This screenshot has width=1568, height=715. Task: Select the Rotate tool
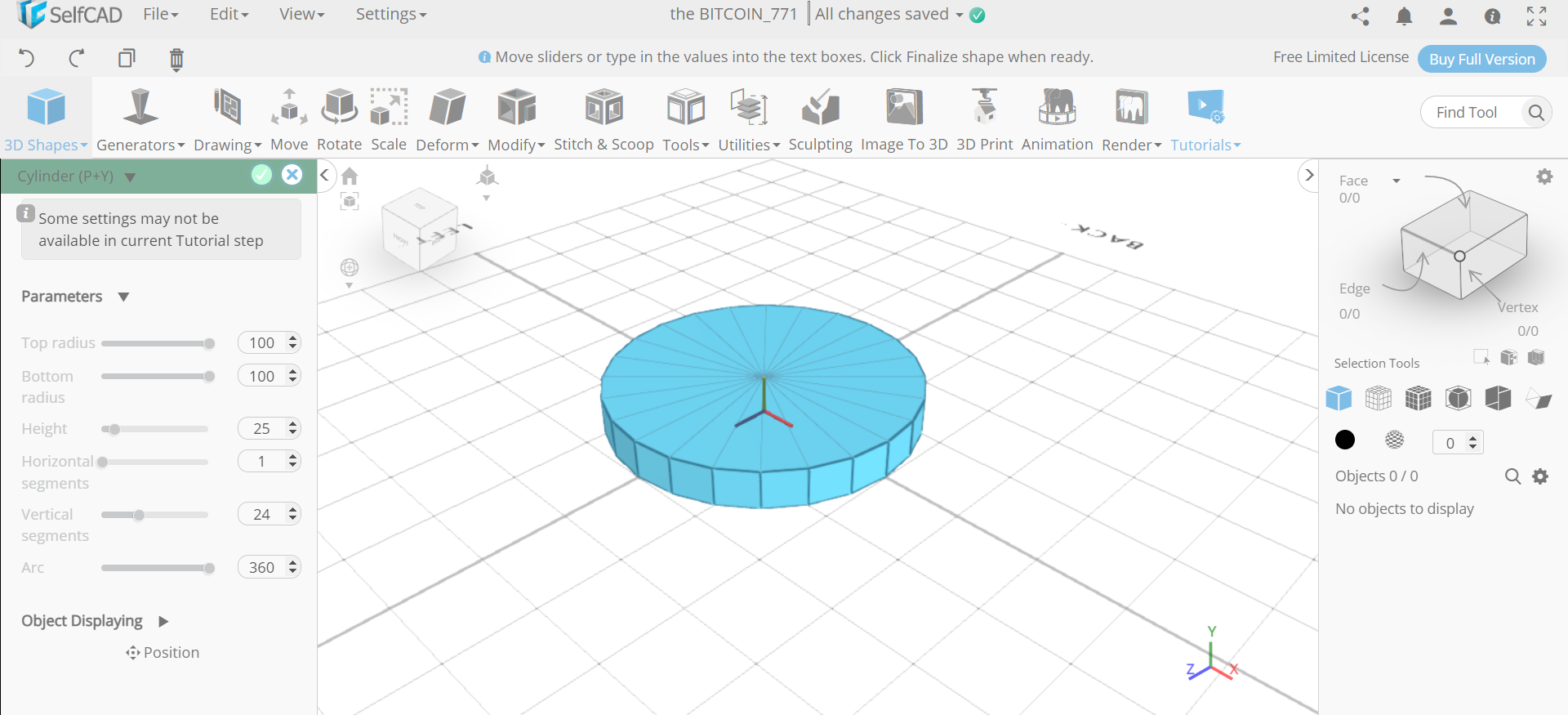[x=339, y=120]
